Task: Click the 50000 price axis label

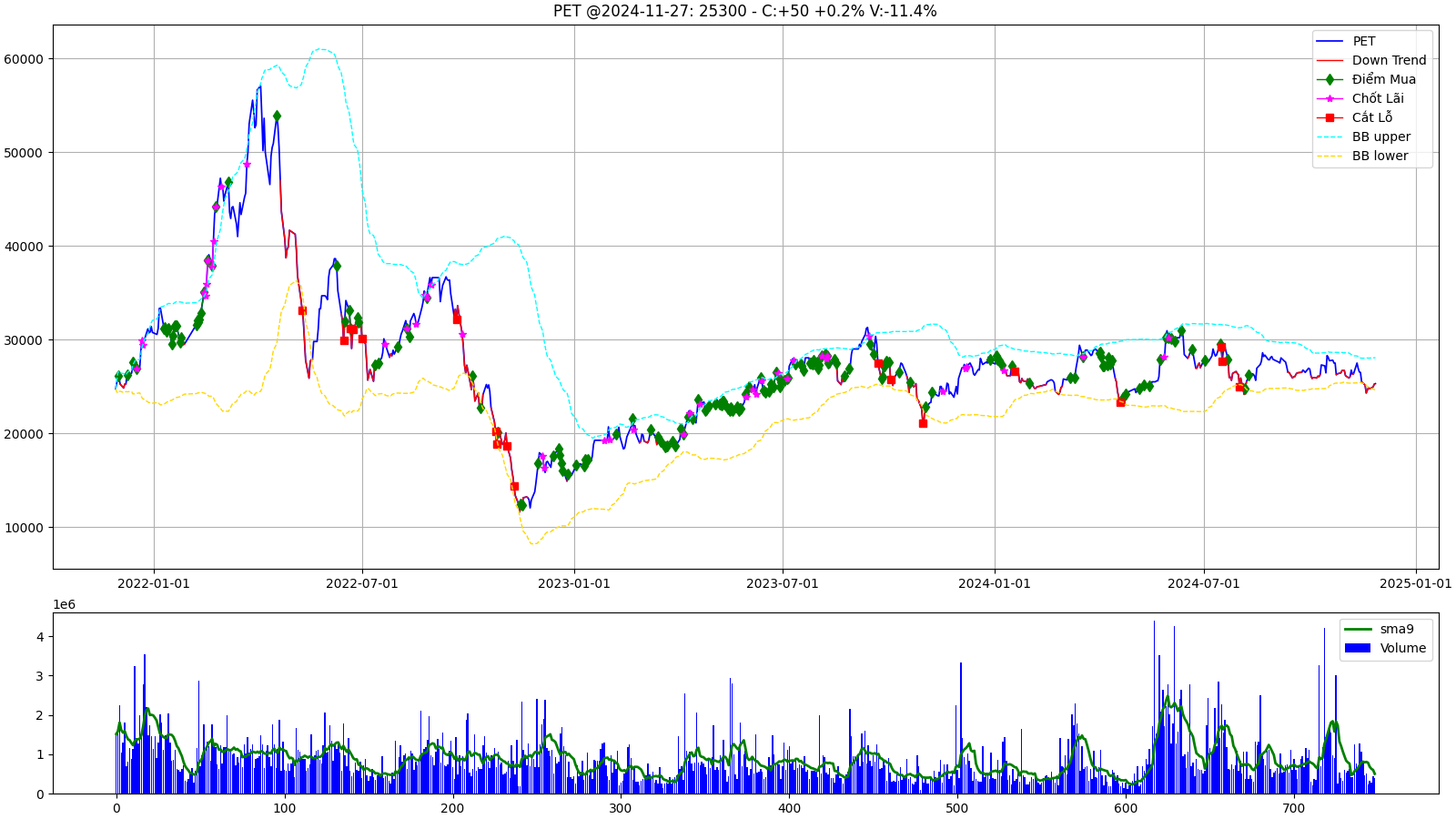Action: pos(24,153)
